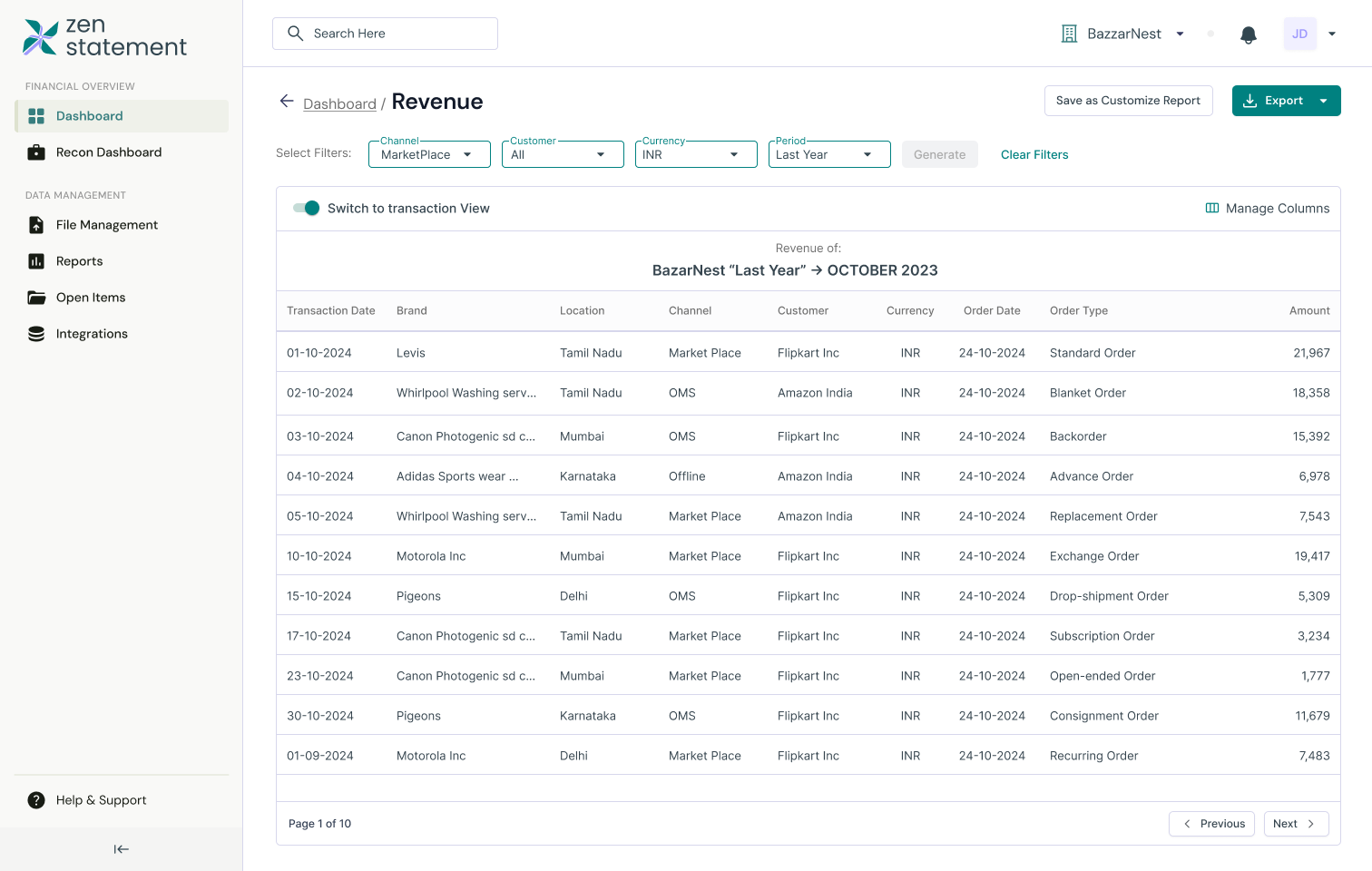Open the Currency INR dropdown
Screen dimensions: 1372x871
point(696,154)
